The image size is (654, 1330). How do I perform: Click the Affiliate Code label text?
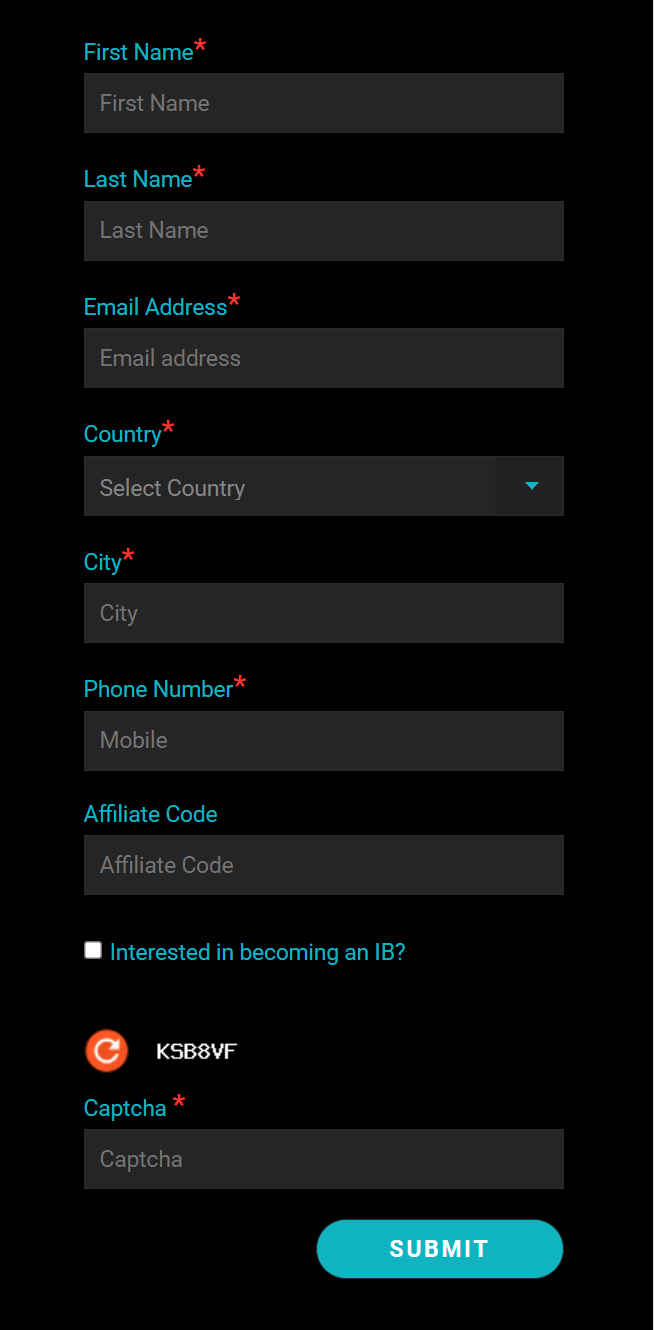[150, 814]
